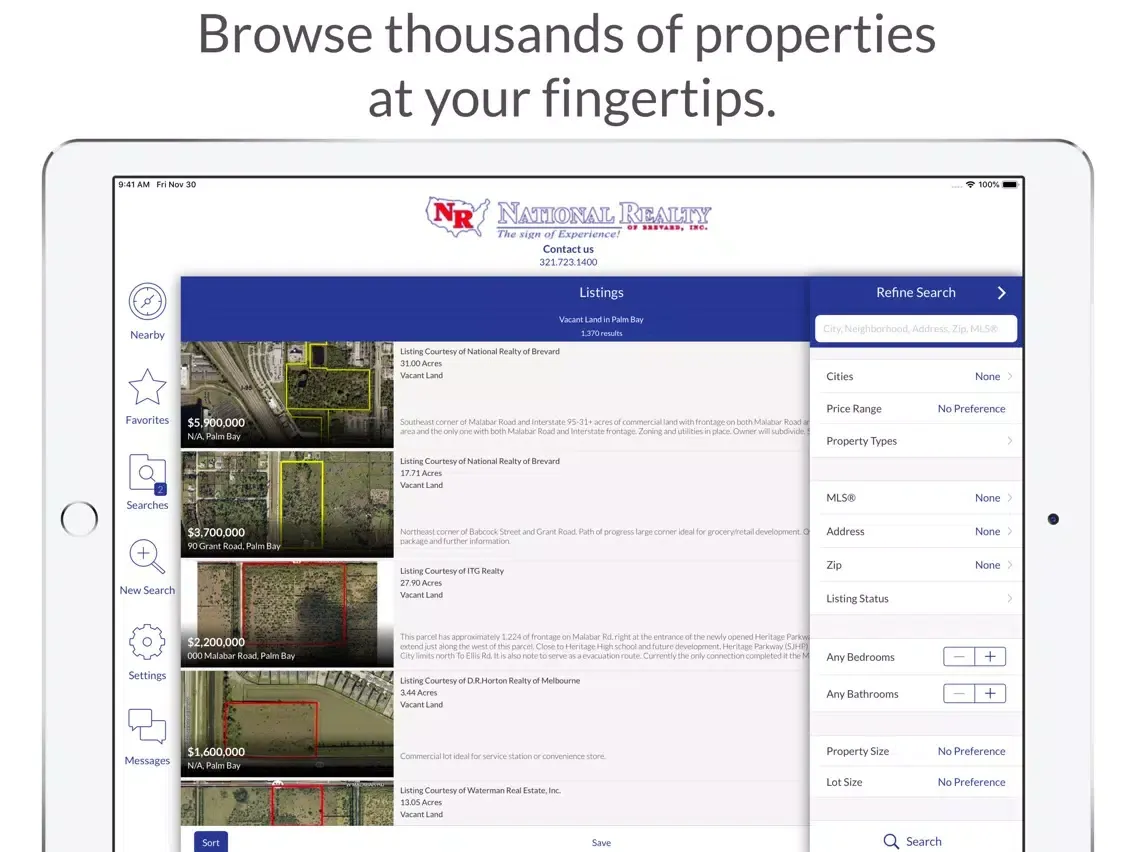This screenshot has width=1136, height=852.
Task: Click 'Listing Courtesy of ITG Realty'
Action: pos(452,571)
